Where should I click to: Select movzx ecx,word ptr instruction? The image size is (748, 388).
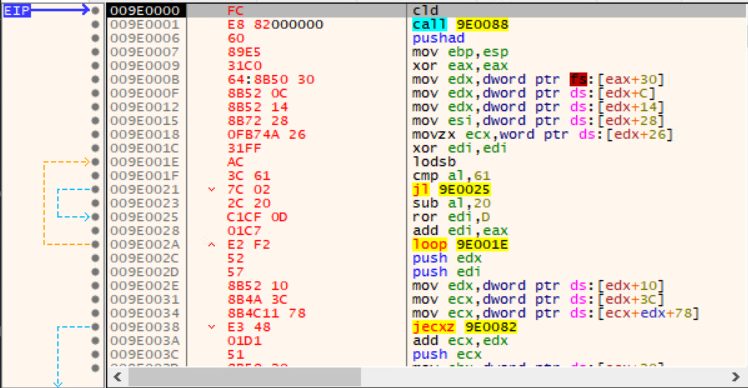[x=543, y=135]
